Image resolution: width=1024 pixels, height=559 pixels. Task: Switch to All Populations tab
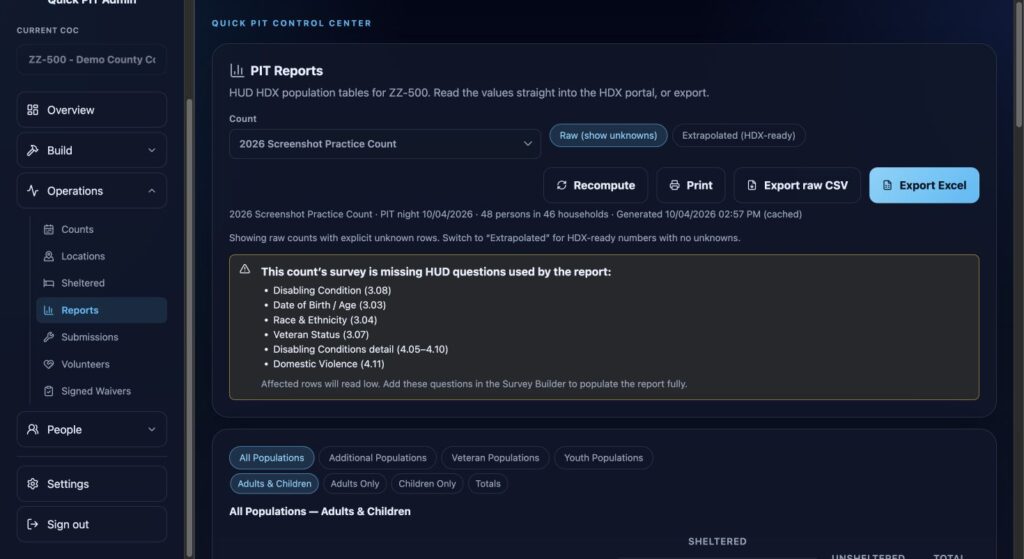272,458
